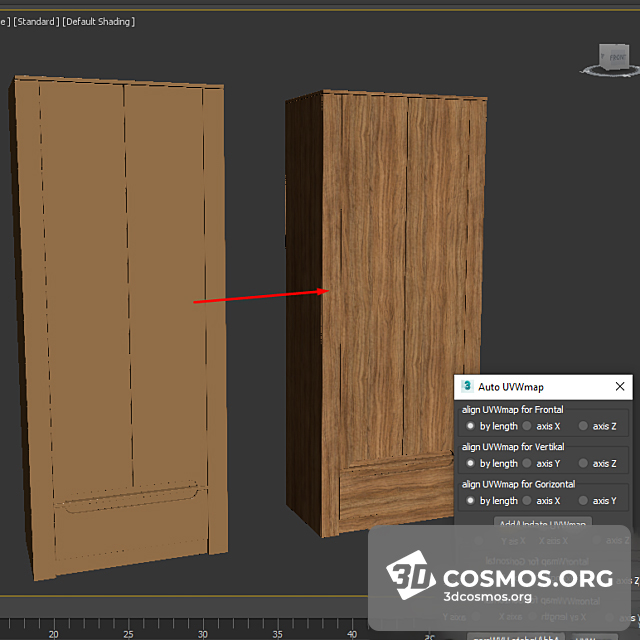
Task: Select 'axis Z' for Frontal UVWmap alignment
Action: [584, 426]
